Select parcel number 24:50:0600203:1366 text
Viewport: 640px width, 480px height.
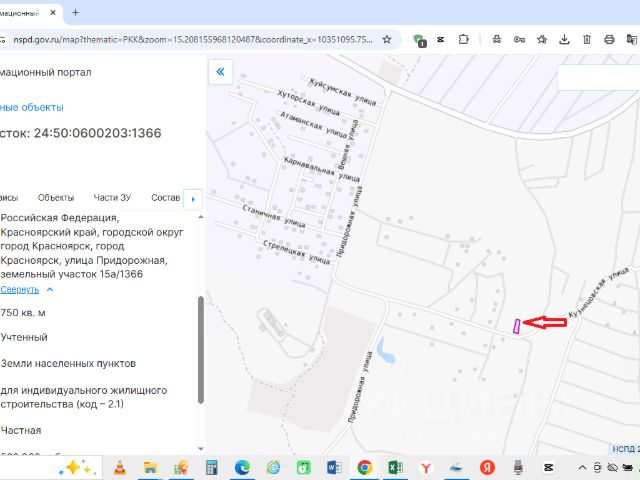click(98, 133)
